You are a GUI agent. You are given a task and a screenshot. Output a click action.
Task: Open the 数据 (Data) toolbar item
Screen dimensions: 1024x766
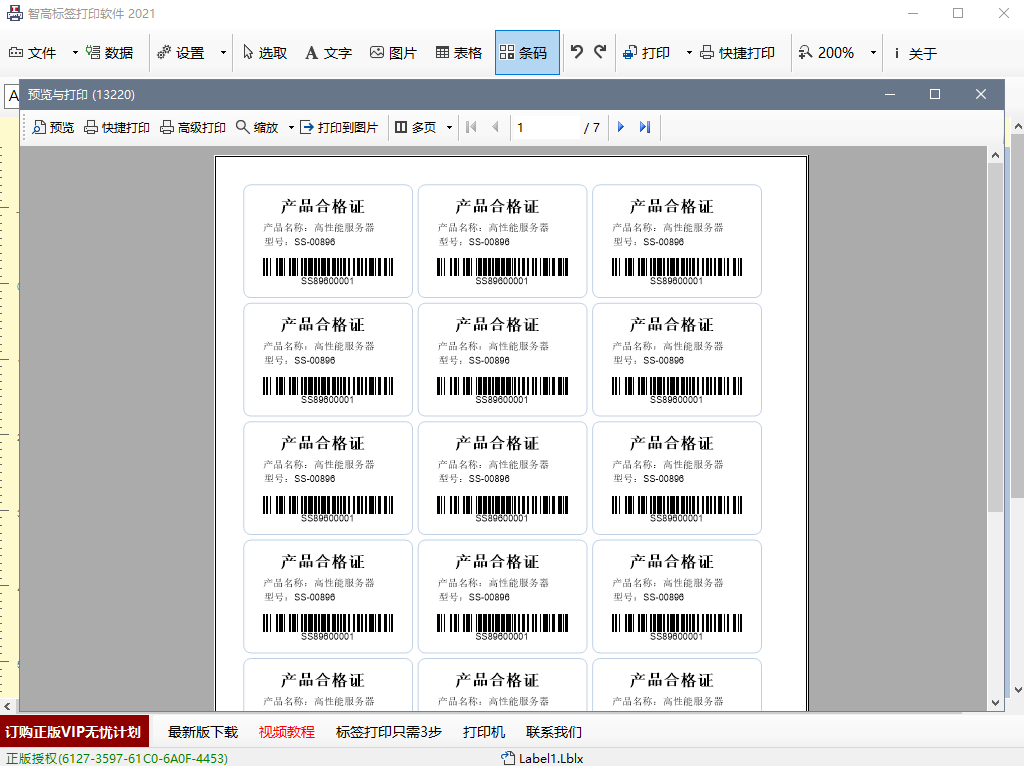coord(110,53)
